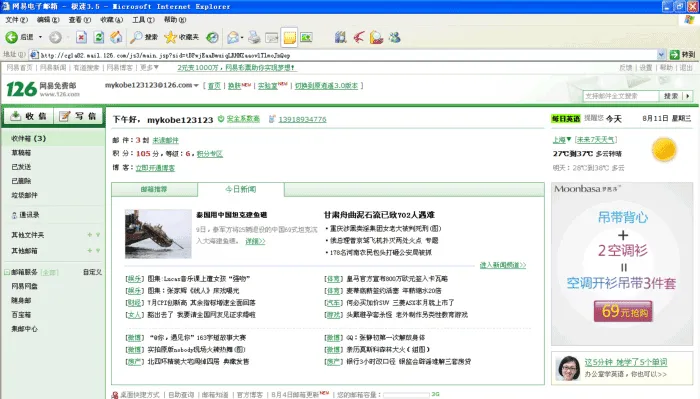Viewport: 700px width, 399px height.
Task: Click the 通讯录 contacts icon in the sidebar
Action: coord(14,215)
